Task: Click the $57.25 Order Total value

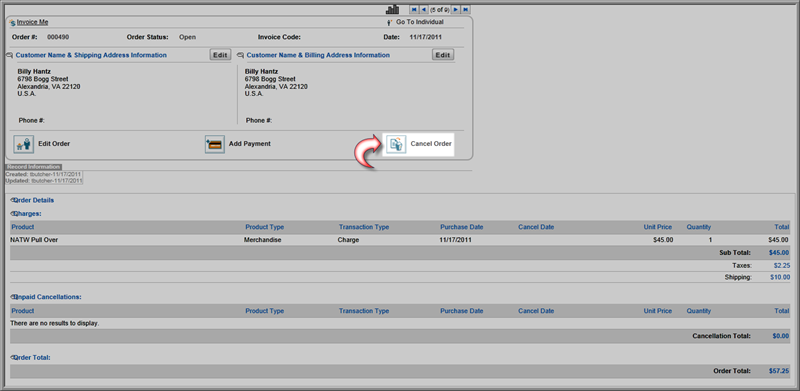Action: click(x=779, y=372)
